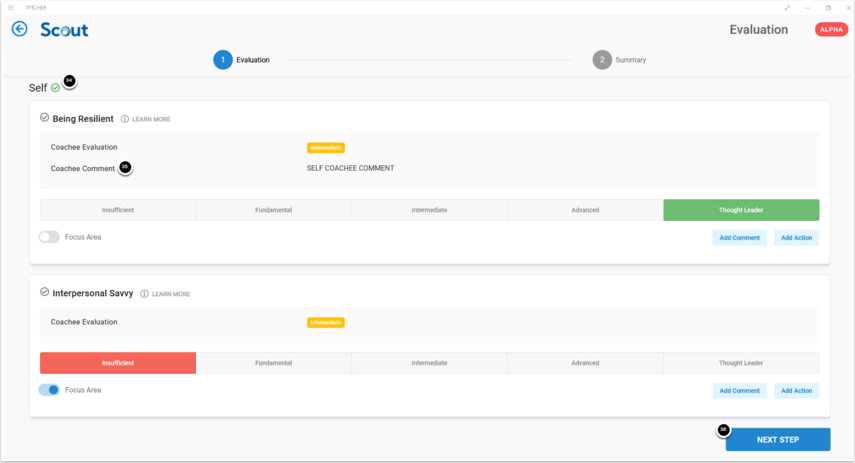Click info icon beside Being Resilient
855x463 pixels.
[x=125, y=119]
